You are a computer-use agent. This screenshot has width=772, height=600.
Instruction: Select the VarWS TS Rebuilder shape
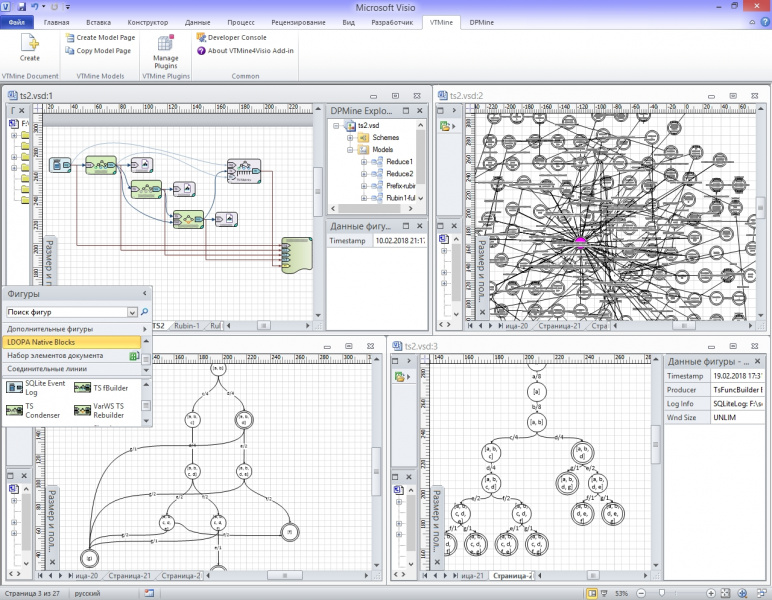(100, 411)
